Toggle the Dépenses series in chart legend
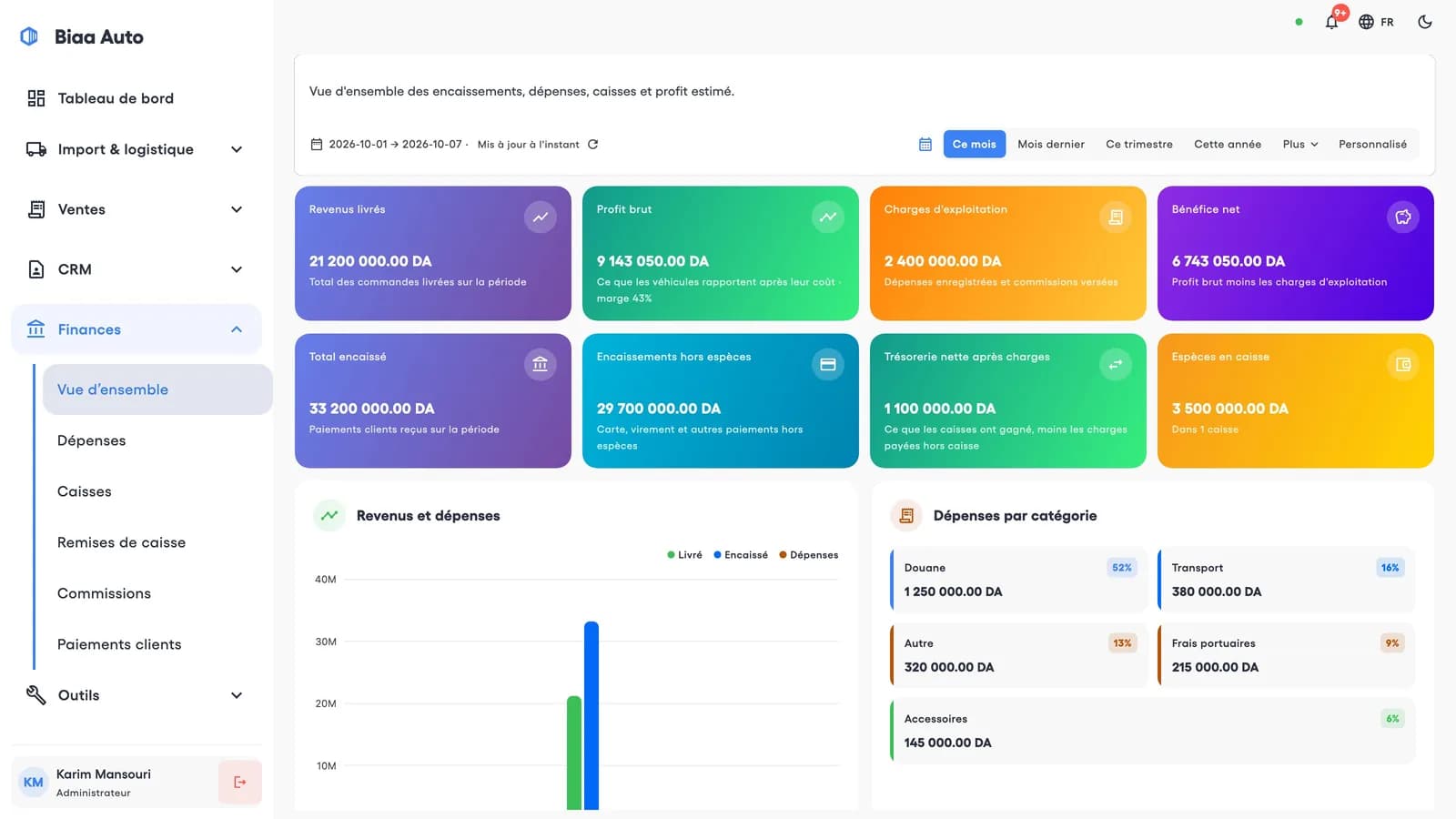Viewport: 1456px width, 819px height. click(x=809, y=555)
